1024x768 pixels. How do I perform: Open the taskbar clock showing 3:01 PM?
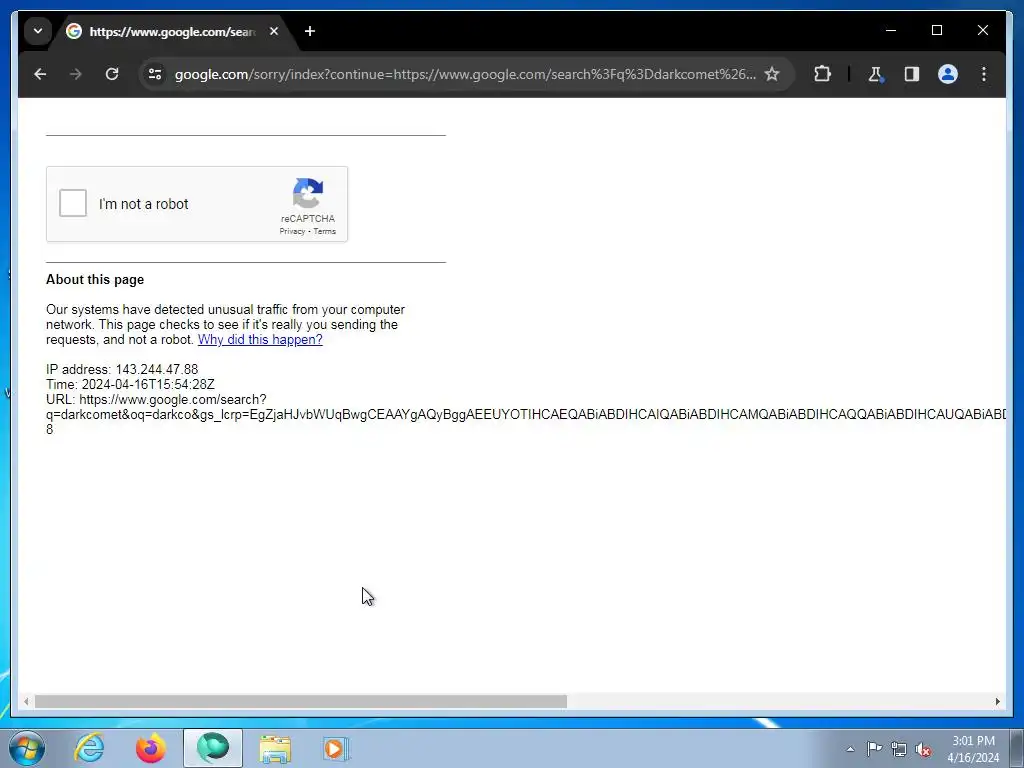[x=973, y=749]
